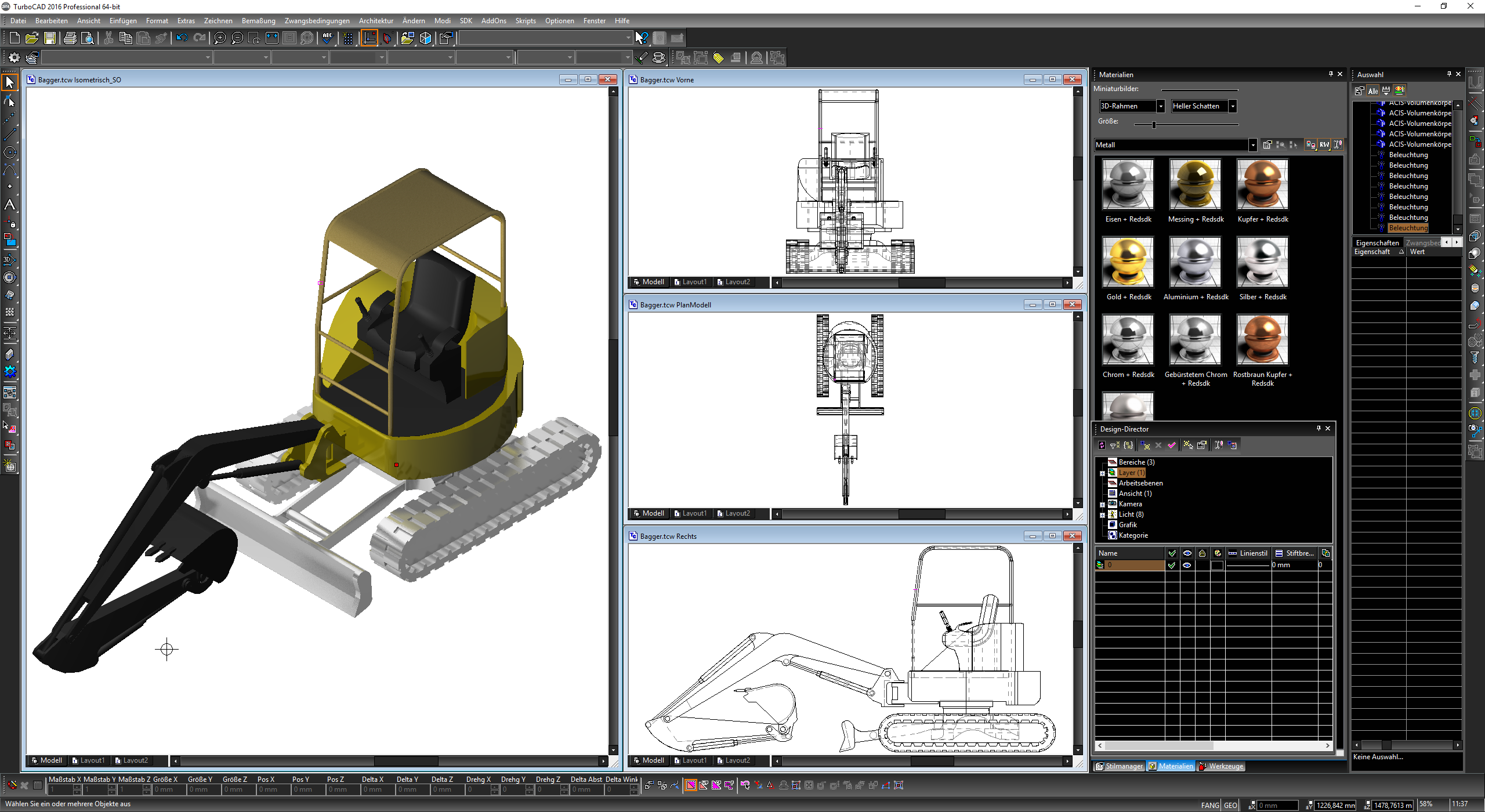
Task: Expand the Licht (8) tree node
Action: (x=1102, y=514)
